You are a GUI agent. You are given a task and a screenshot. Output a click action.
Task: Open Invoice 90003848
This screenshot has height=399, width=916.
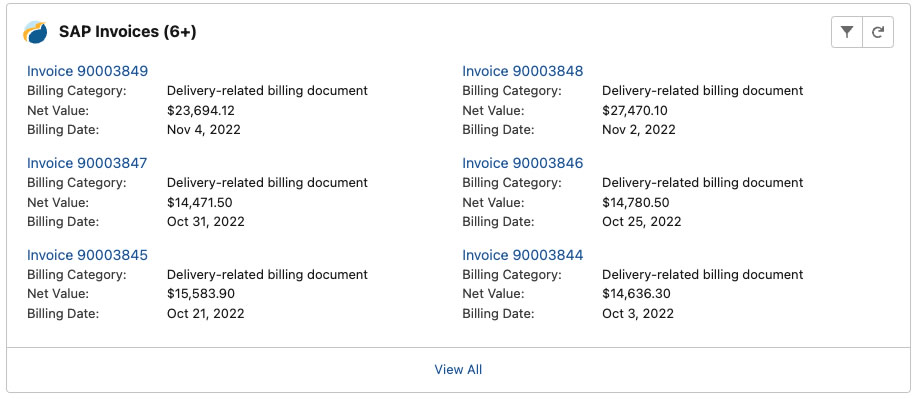(523, 71)
